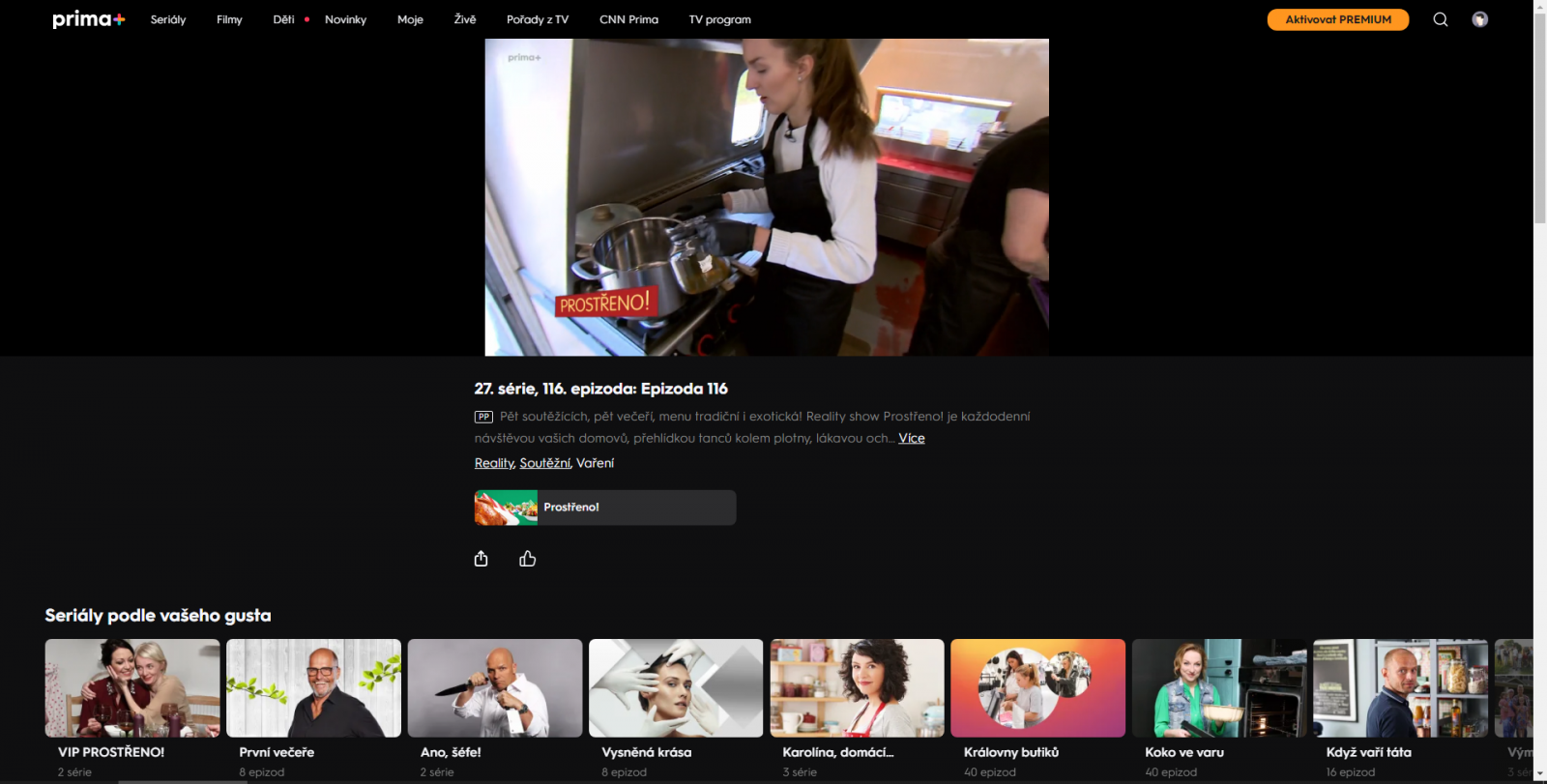Go to prima+ home via logo
Screen dimensions: 1547x784
tap(89, 19)
